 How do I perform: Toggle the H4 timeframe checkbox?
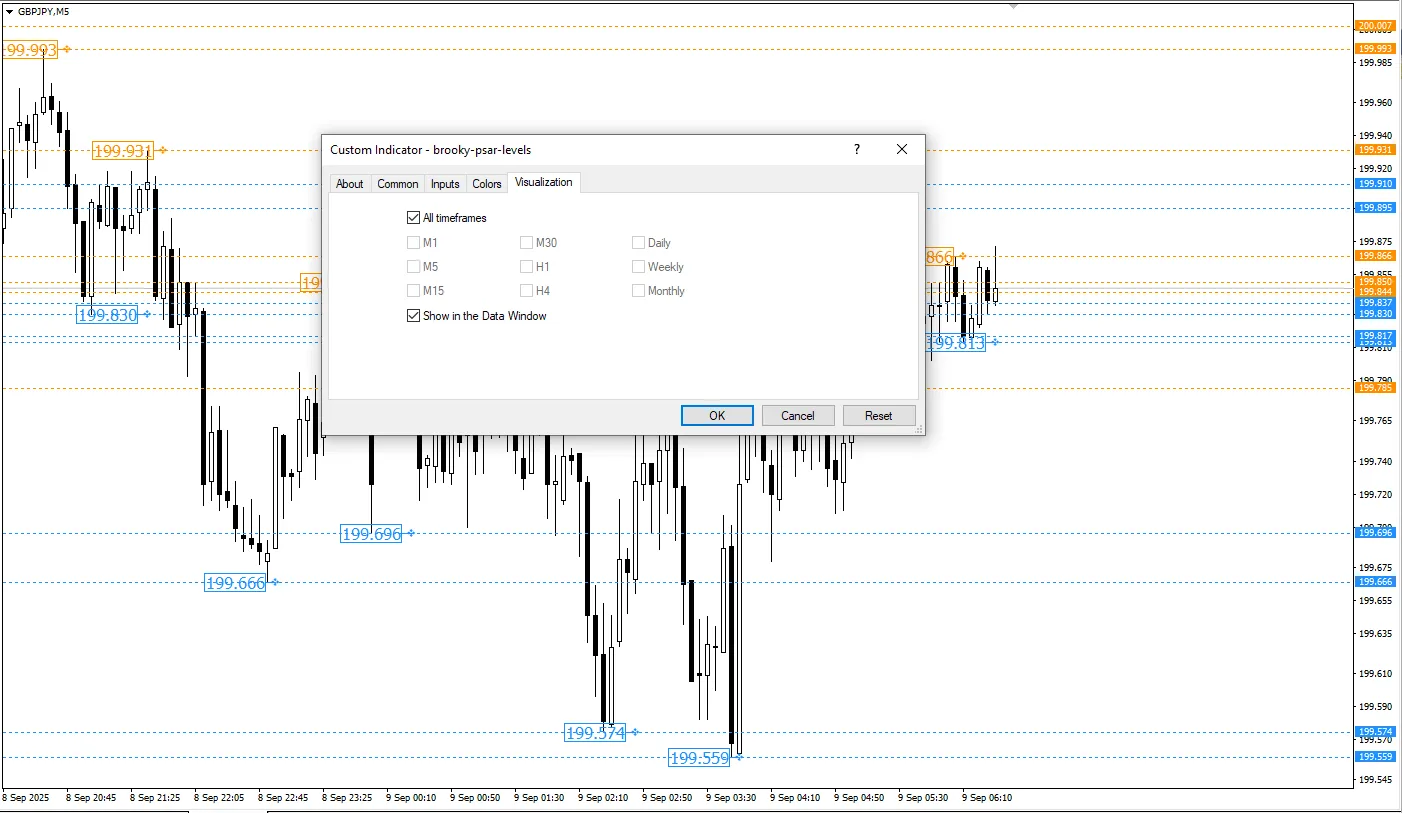click(x=526, y=290)
